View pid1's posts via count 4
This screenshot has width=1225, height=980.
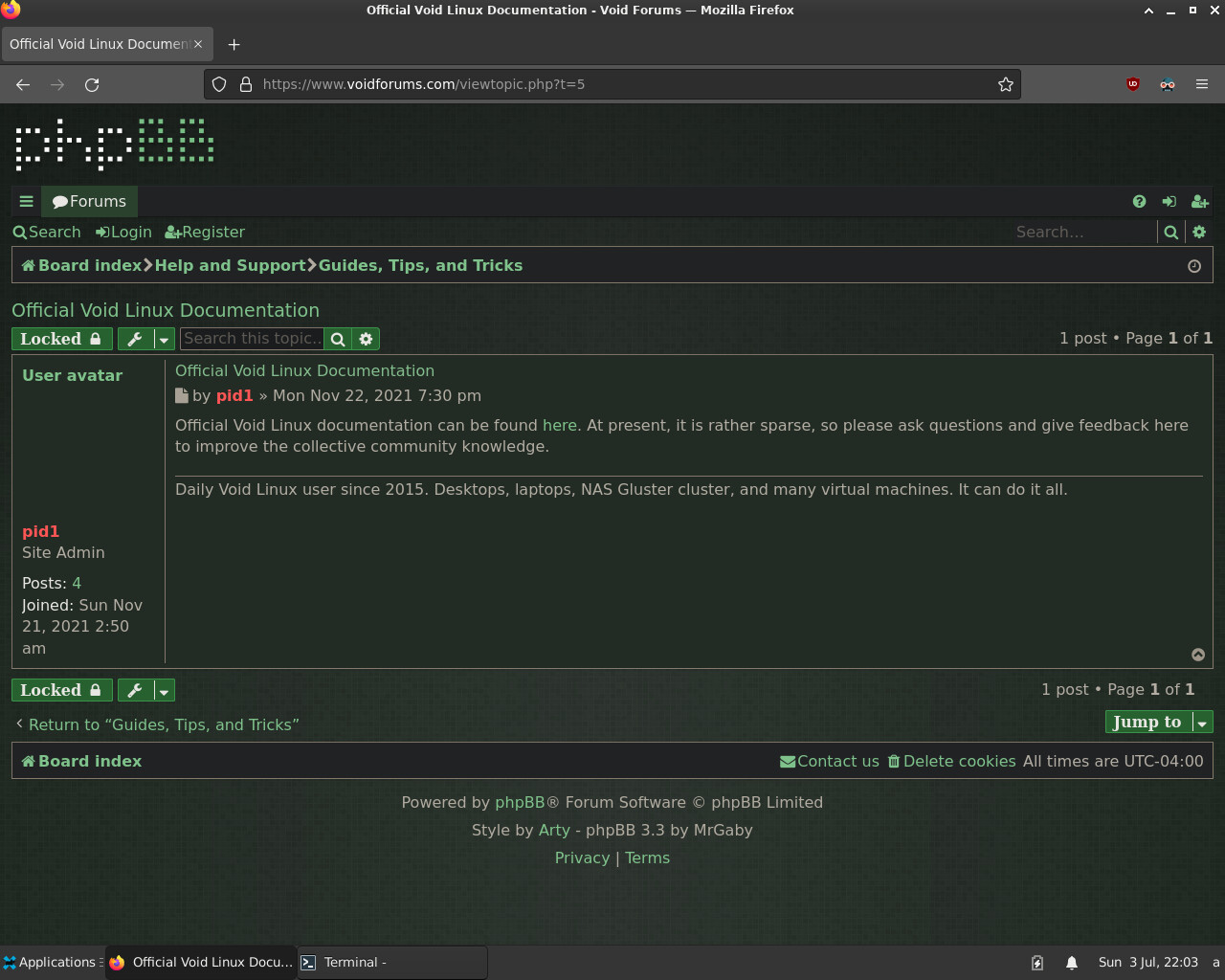pyautogui.click(x=77, y=583)
